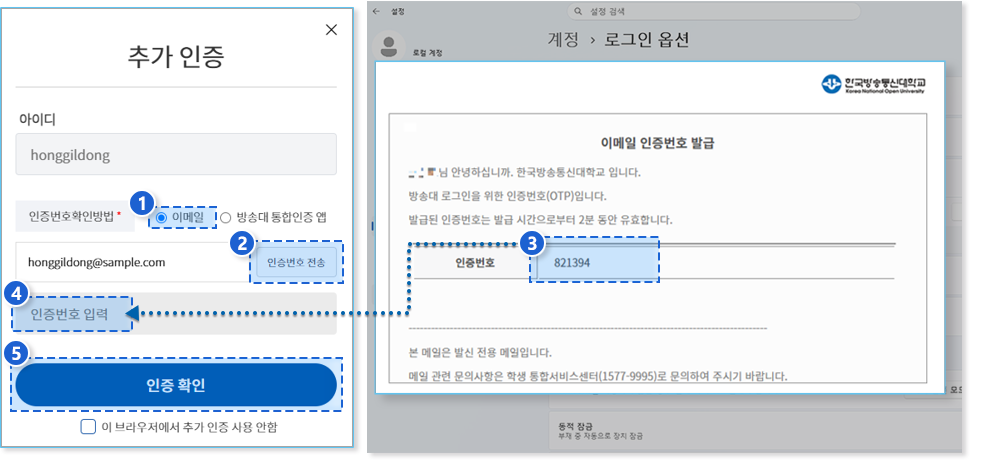Check 이 브라우저에서 추가 인증 사용 안함
The image size is (1000, 460).
pyautogui.click(x=88, y=427)
